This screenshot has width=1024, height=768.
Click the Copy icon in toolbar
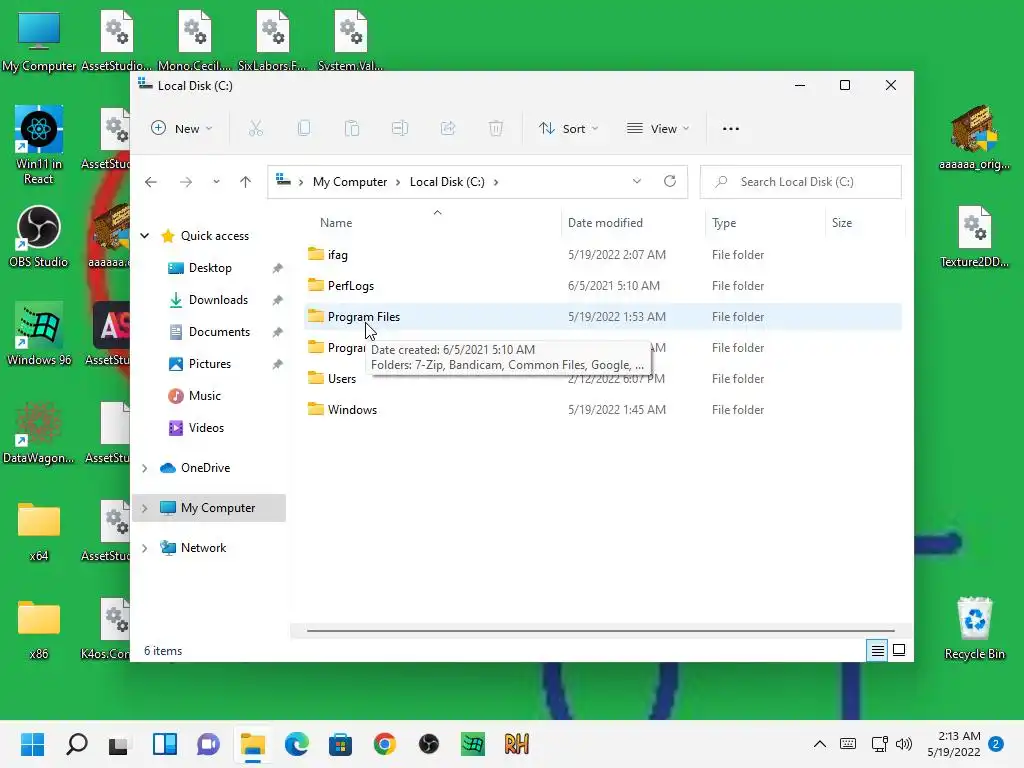(304, 129)
